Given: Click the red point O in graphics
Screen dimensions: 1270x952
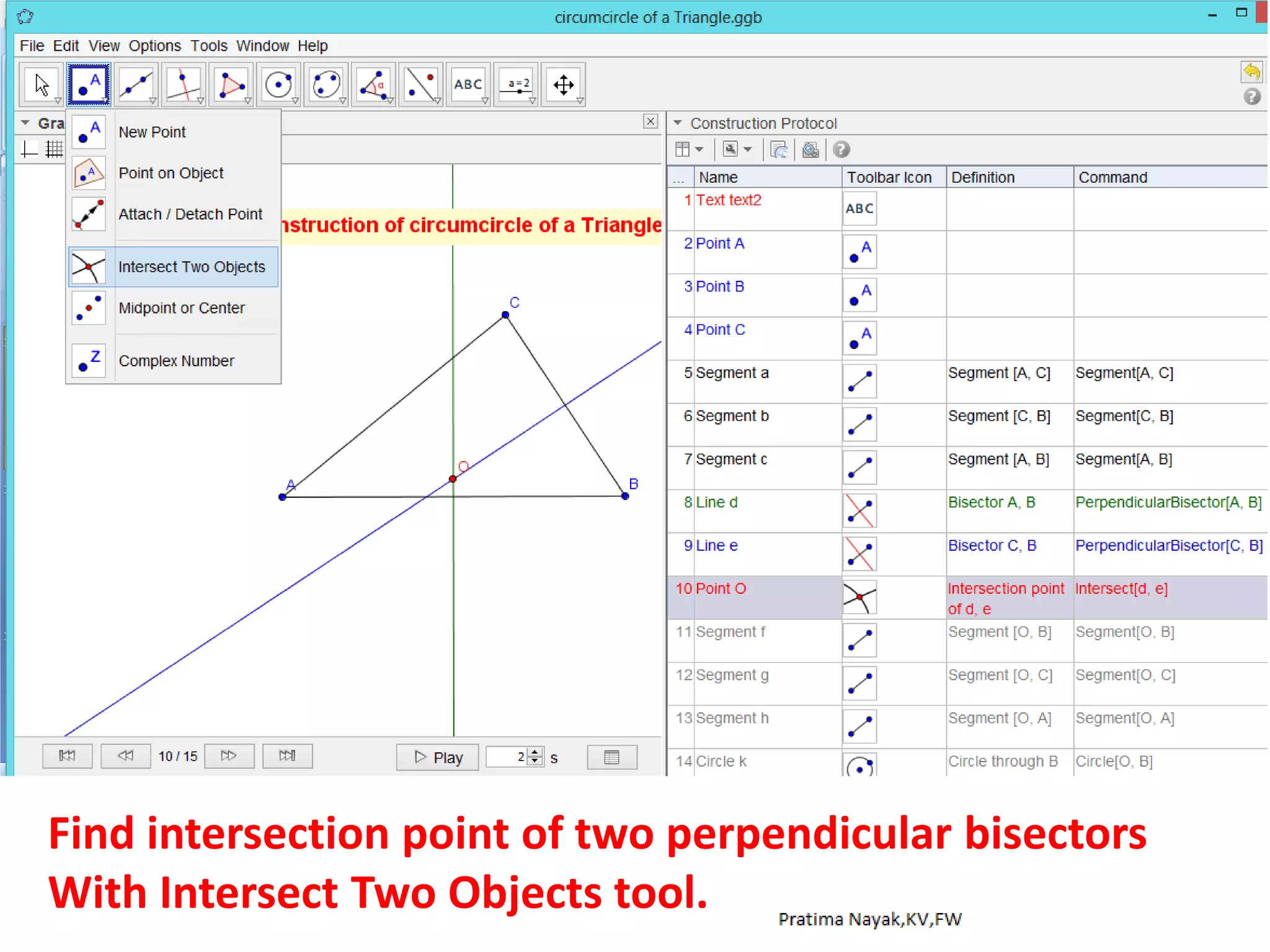Looking at the screenshot, I should point(453,479).
